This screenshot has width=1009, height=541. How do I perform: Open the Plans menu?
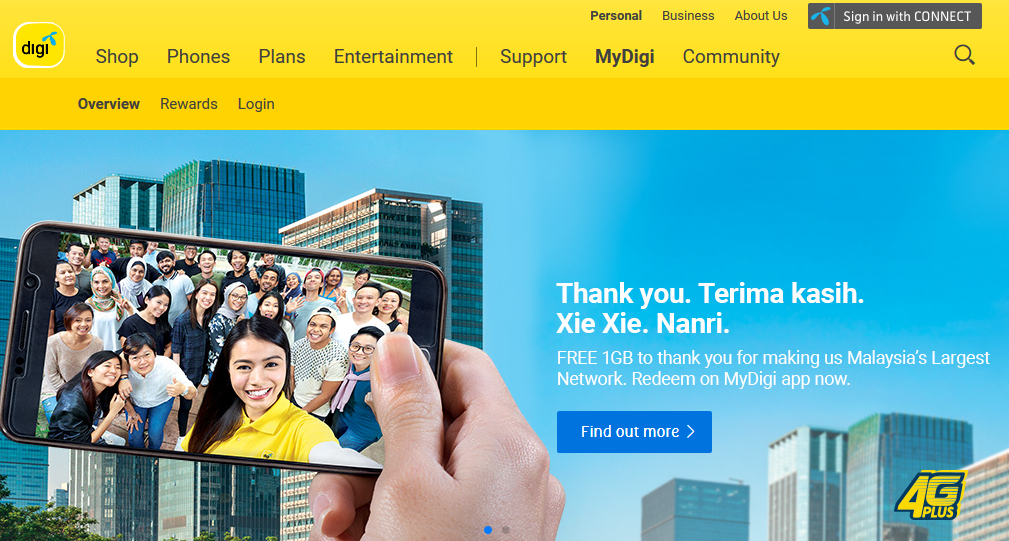(x=282, y=57)
